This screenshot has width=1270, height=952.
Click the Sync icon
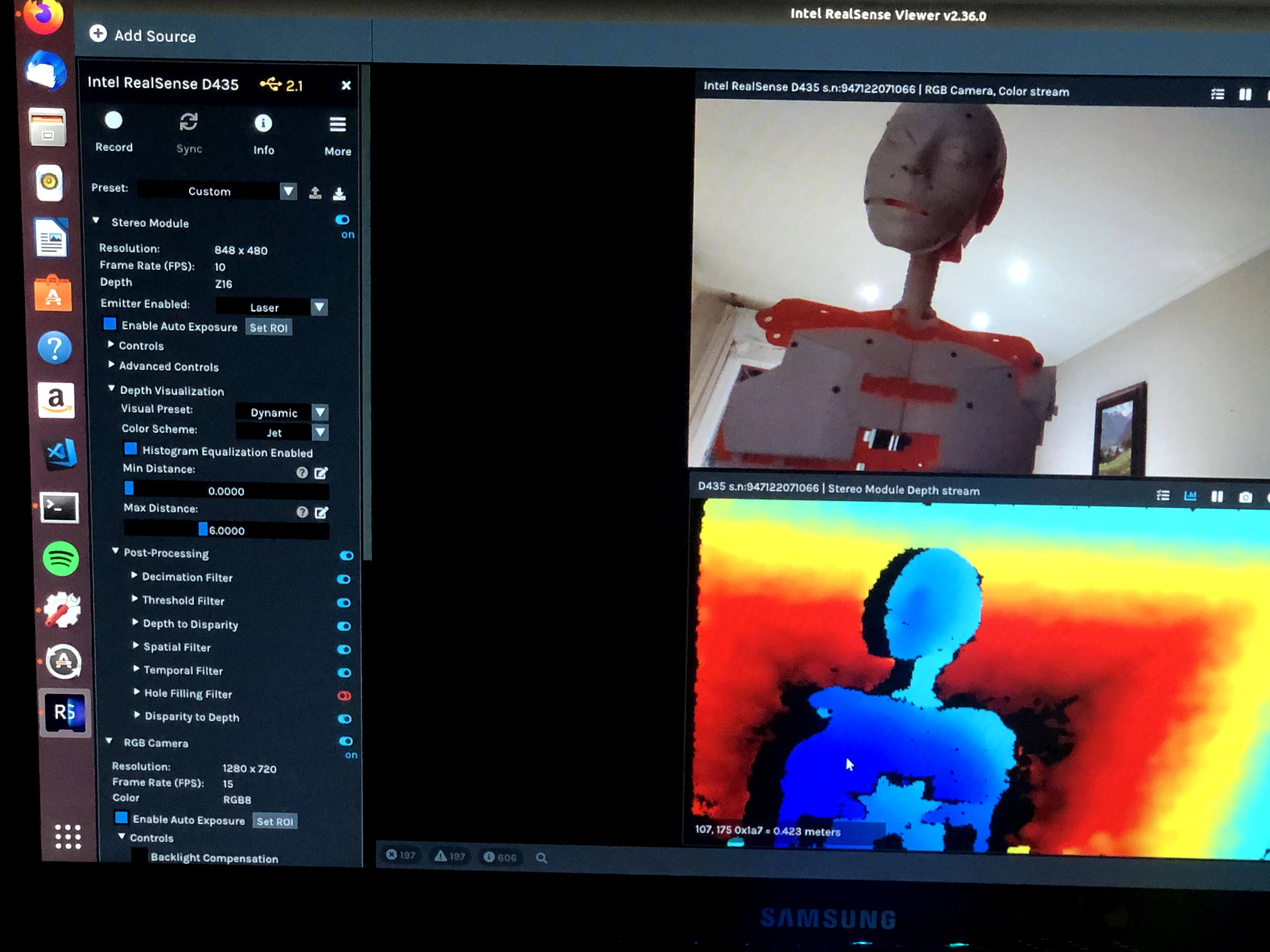coord(189,122)
